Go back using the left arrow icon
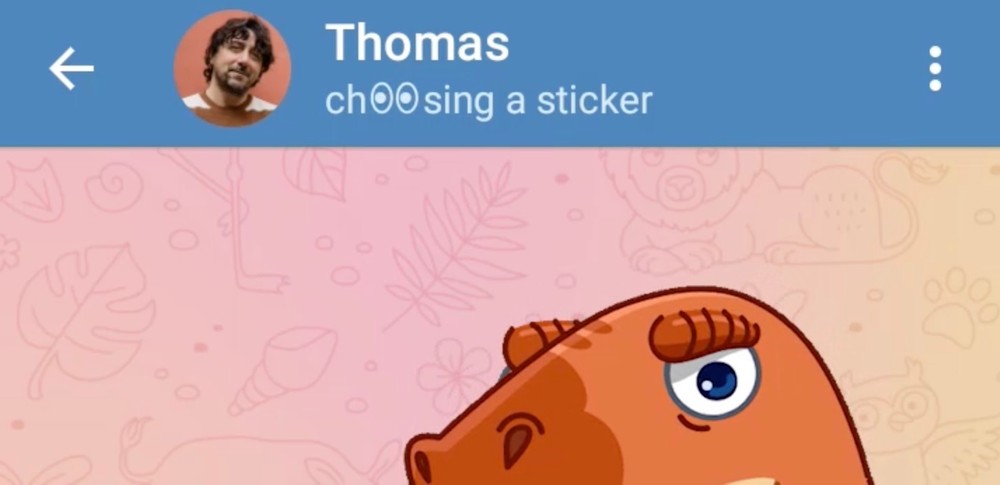 pyautogui.click(x=71, y=68)
